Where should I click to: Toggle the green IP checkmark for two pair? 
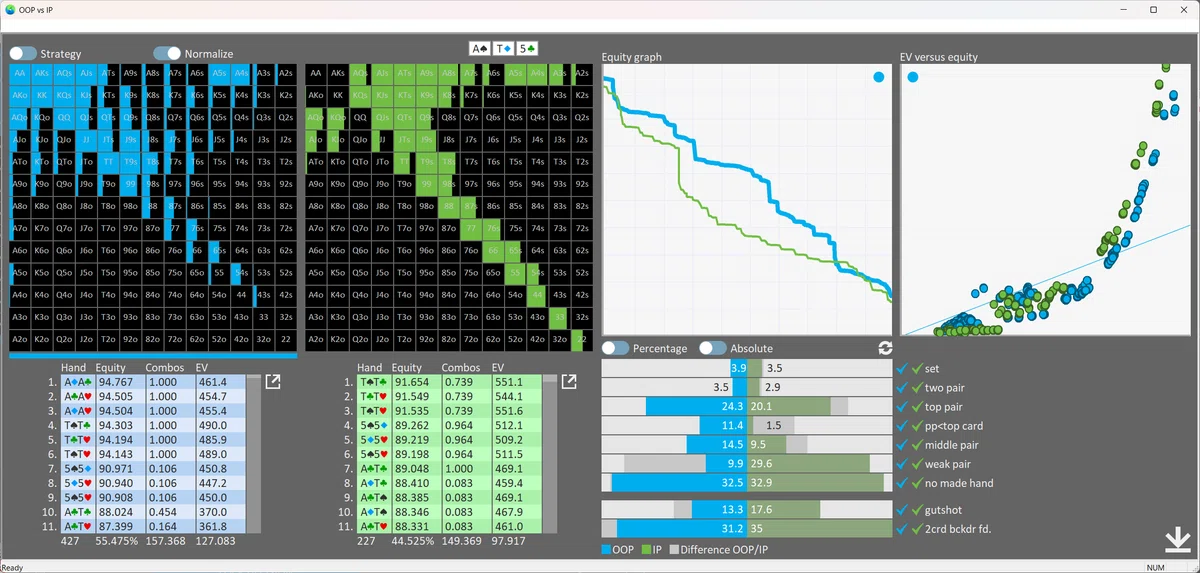tap(916, 388)
